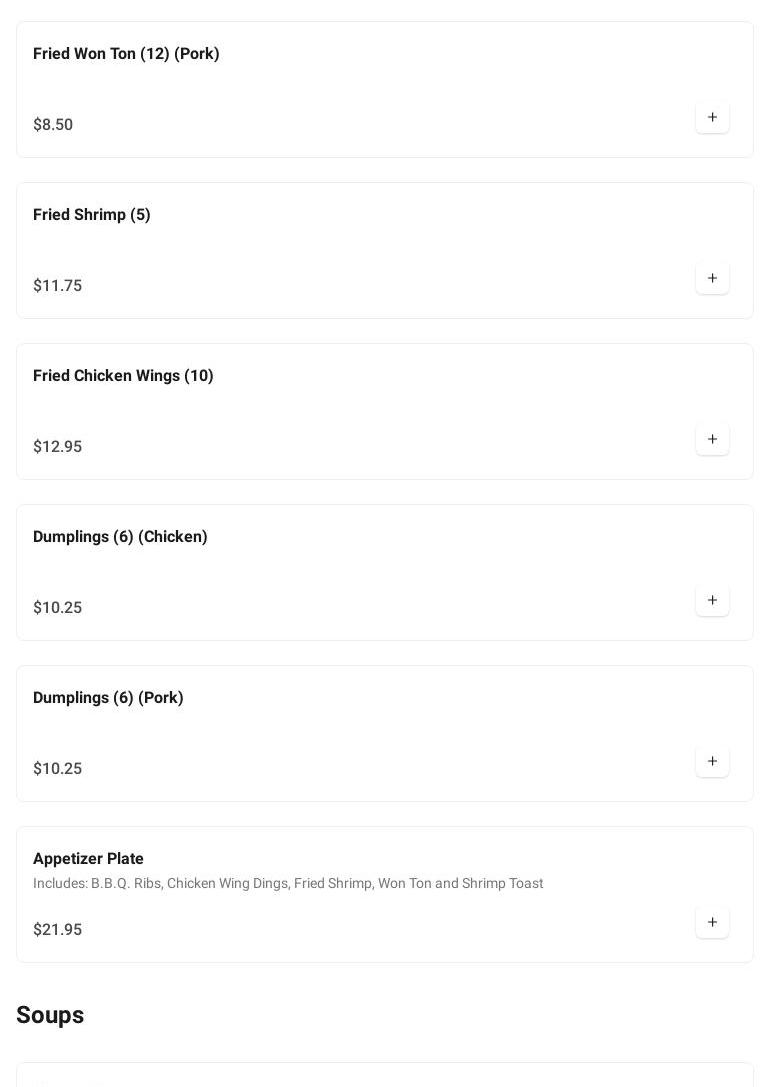Select the Dumplings (6) (Pork) title
The image size is (770, 1087).
(108, 697)
